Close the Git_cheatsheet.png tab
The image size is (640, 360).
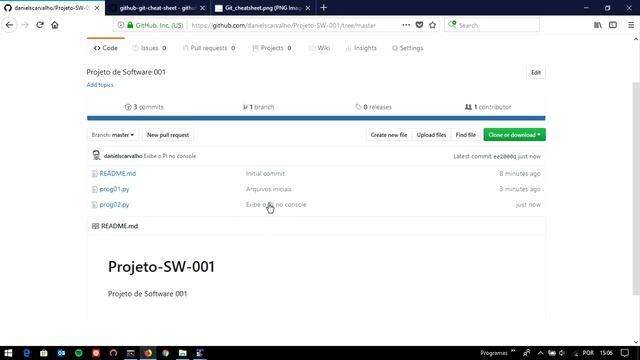pyautogui.click(x=308, y=8)
